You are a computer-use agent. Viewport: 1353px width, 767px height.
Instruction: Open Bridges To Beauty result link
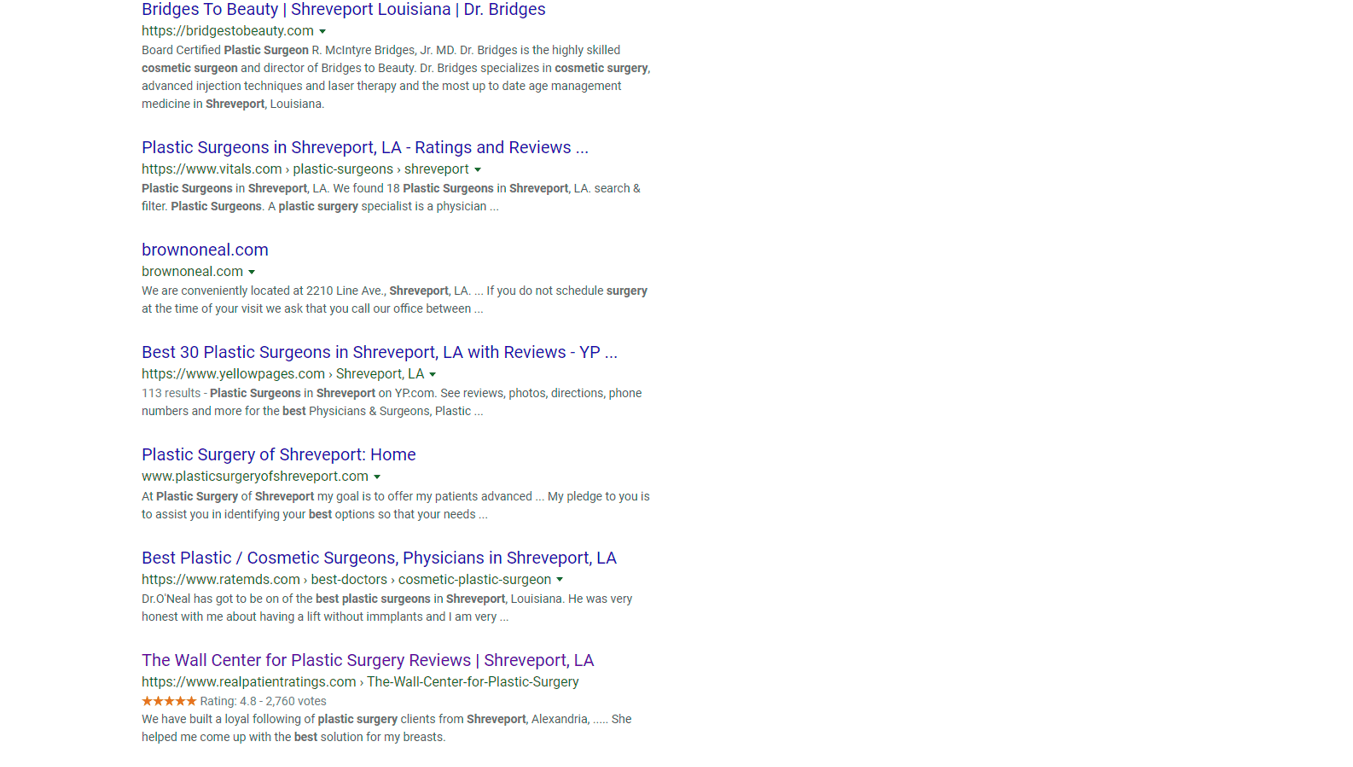coord(343,10)
